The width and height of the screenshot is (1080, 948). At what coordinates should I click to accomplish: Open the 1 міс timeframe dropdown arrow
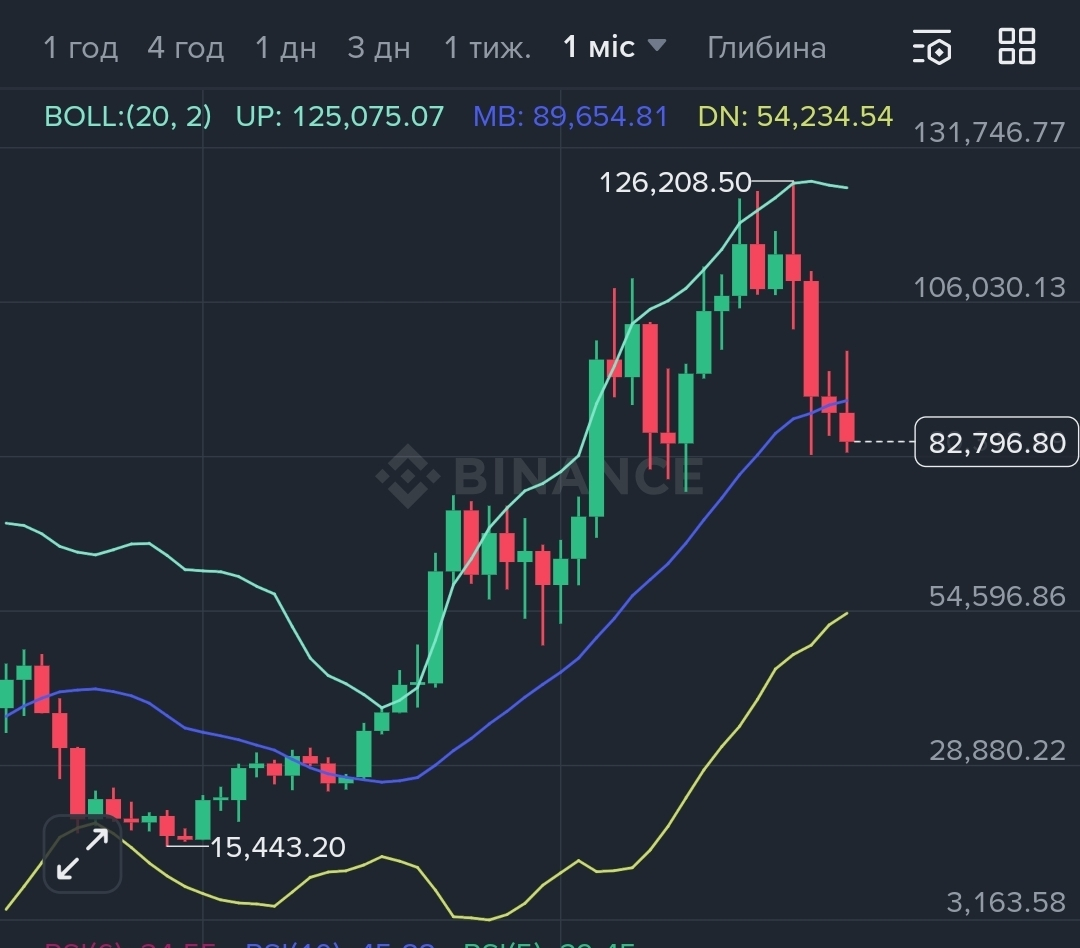point(657,45)
